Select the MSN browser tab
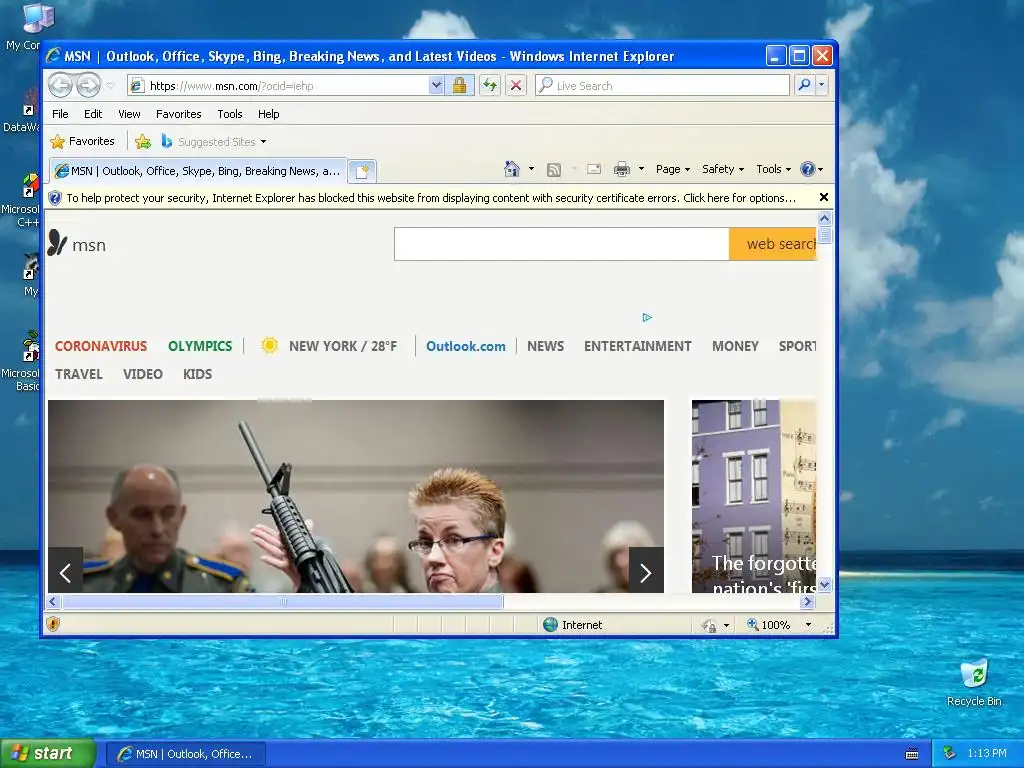Viewport: 1024px width, 768px height. tap(198, 171)
